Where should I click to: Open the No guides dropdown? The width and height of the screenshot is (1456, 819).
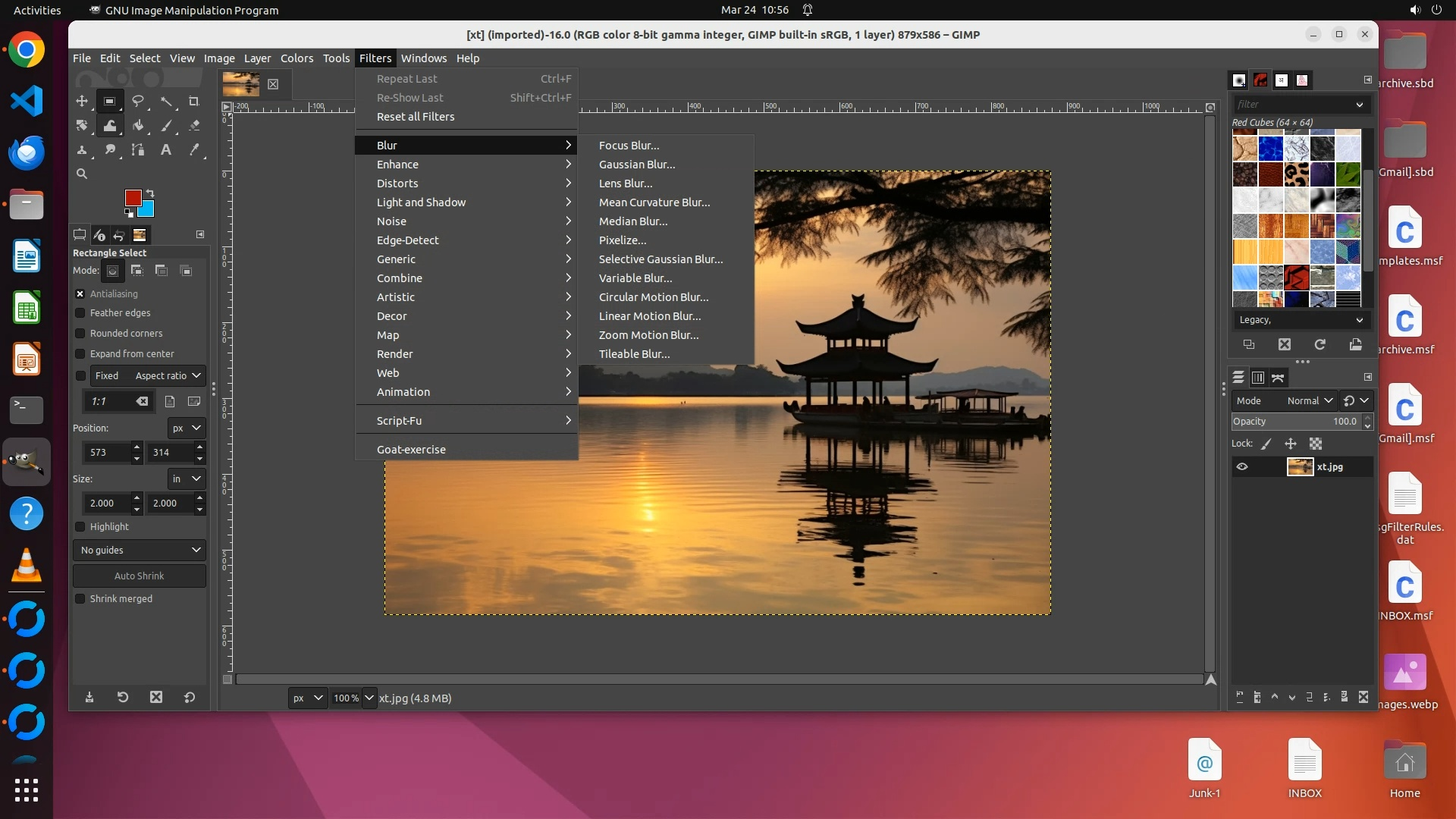point(140,550)
